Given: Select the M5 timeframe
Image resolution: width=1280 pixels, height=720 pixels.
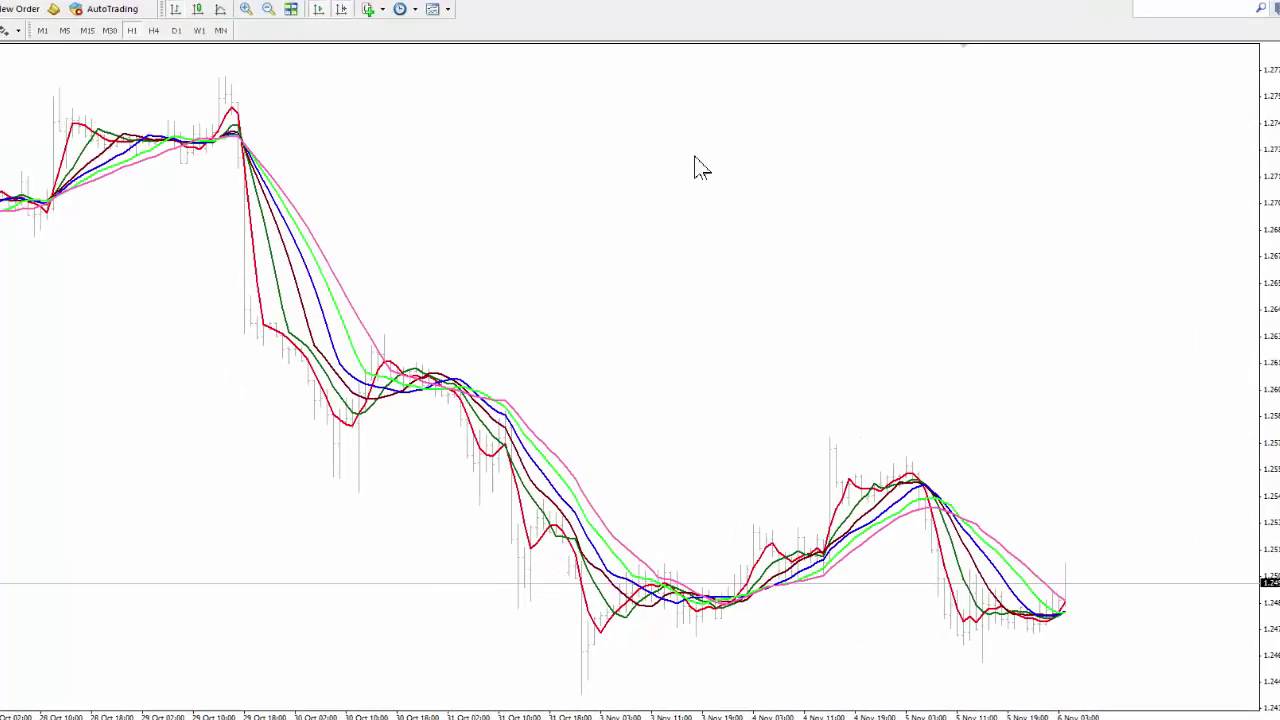Looking at the screenshot, I should (x=64, y=31).
